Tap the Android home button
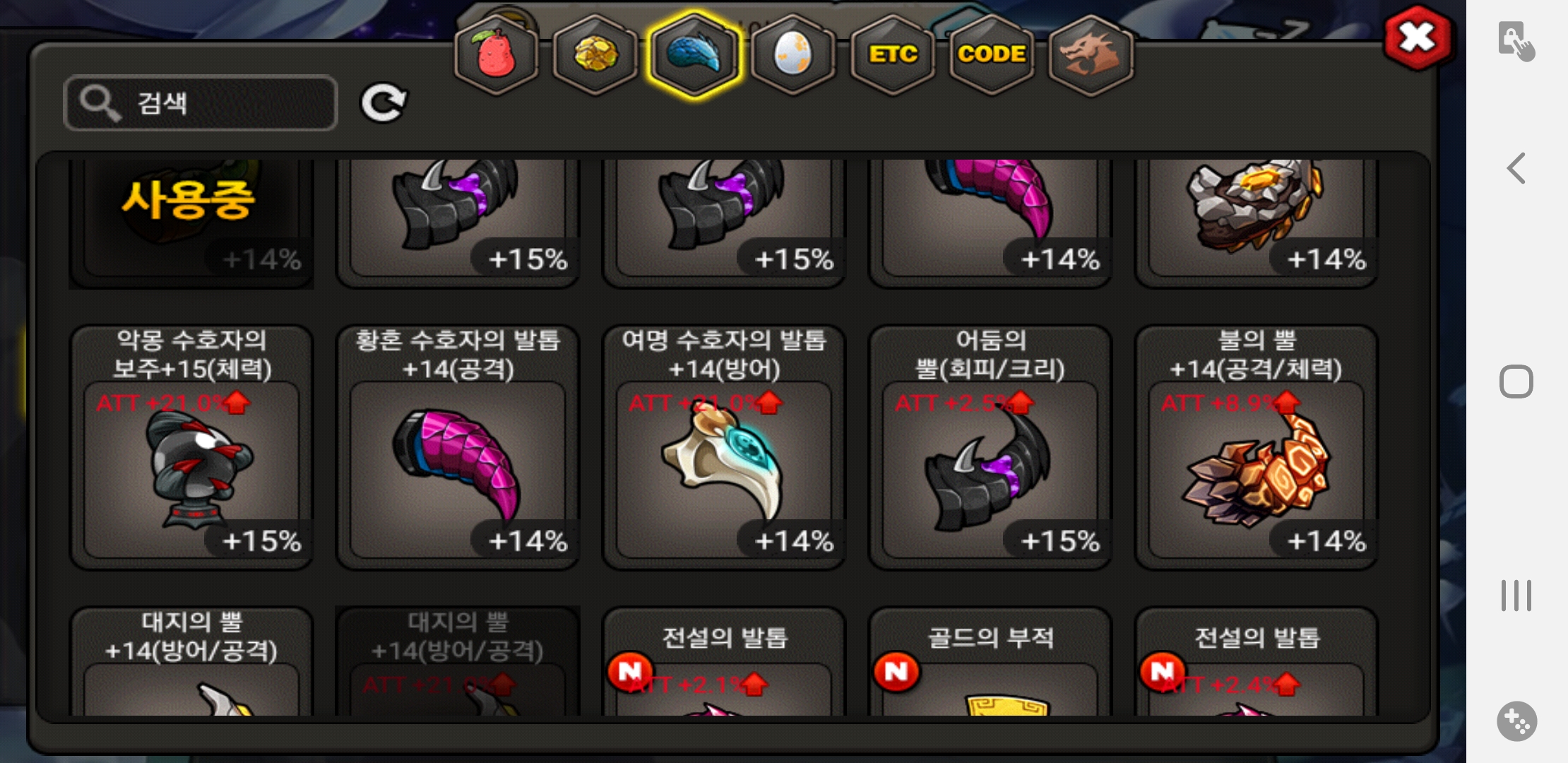 pos(1516,381)
